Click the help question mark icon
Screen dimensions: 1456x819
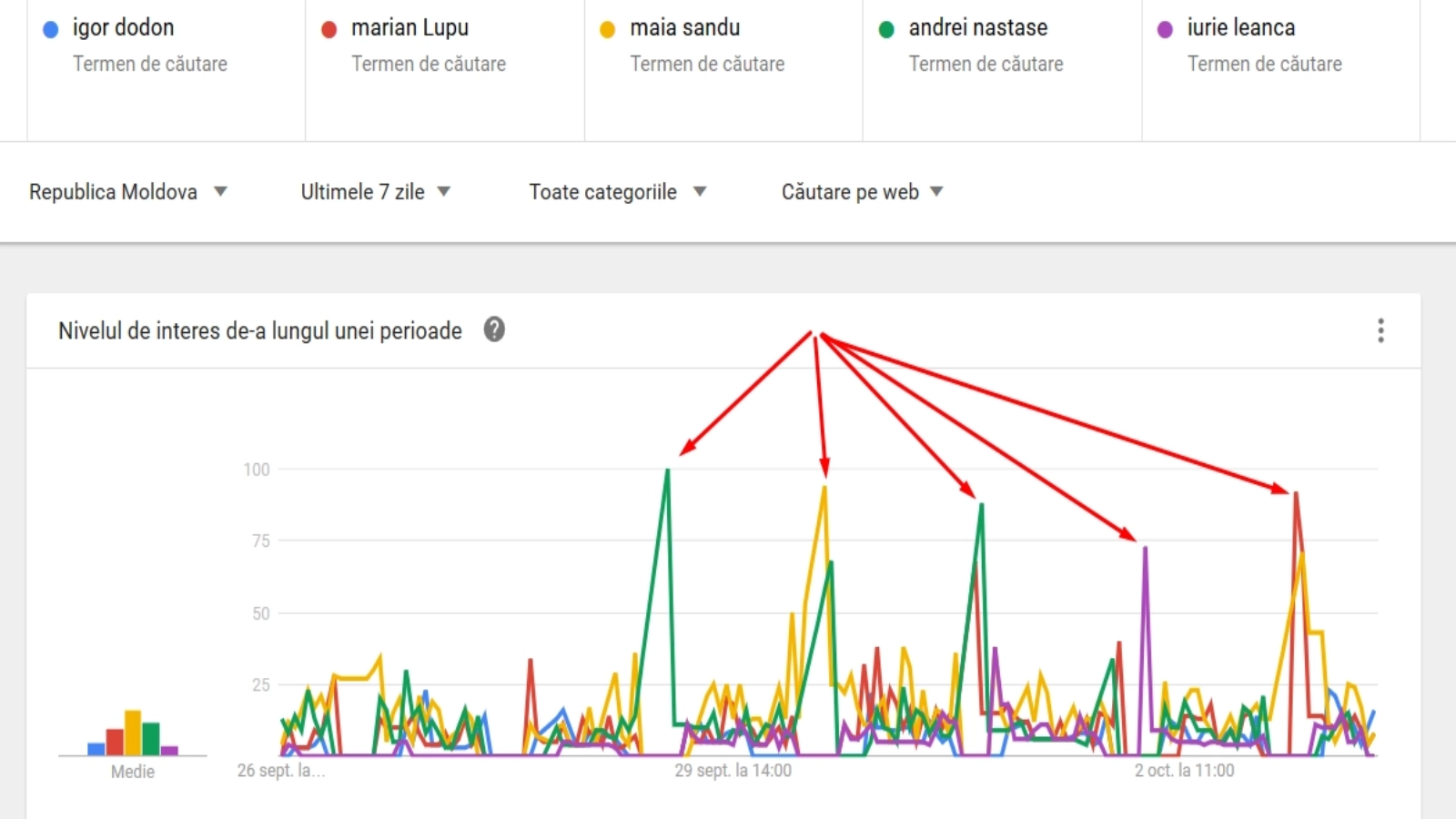pyautogui.click(x=494, y=329)
